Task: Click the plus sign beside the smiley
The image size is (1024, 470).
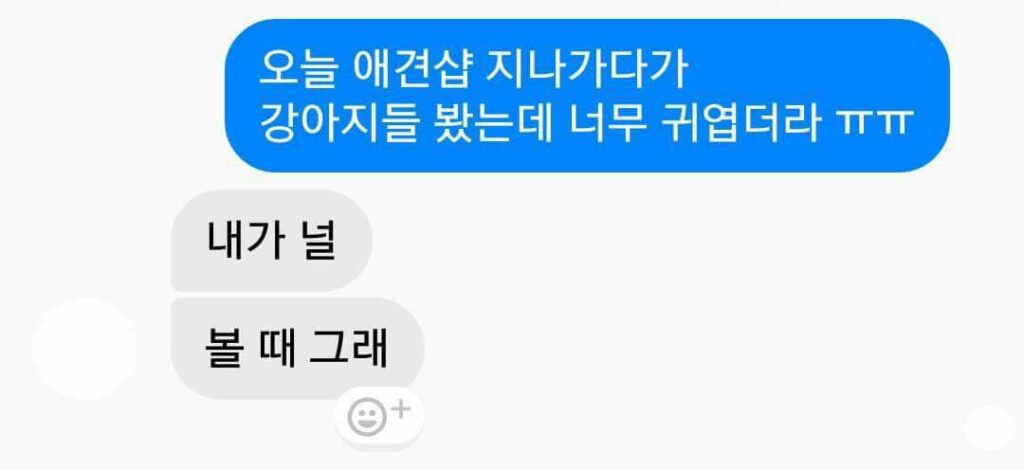Action: tap(401, 410)
